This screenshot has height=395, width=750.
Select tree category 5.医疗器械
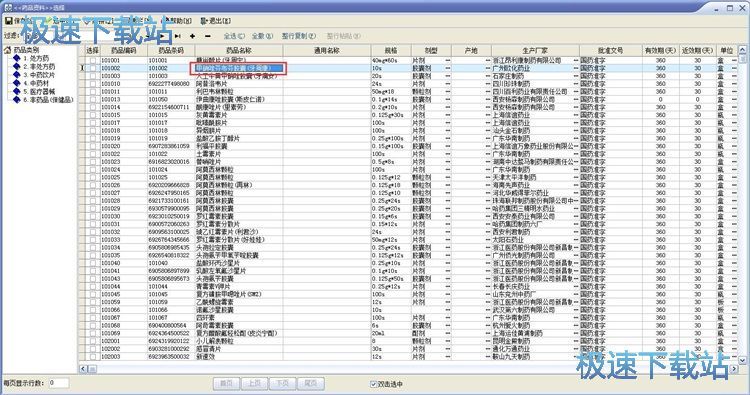pyautogui.click(x=39, y=91)
